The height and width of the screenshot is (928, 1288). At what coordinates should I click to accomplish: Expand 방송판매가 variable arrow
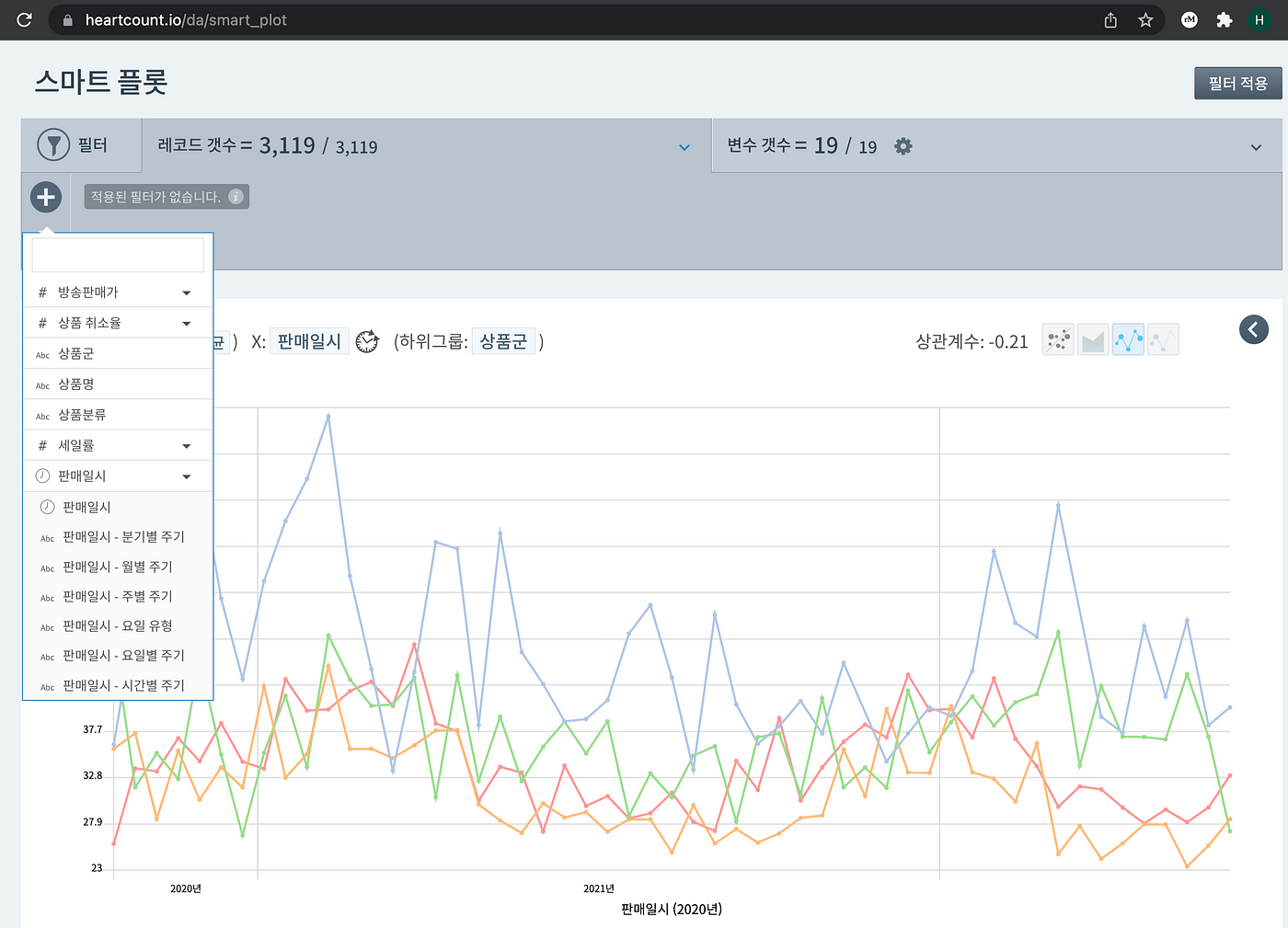[187, 293]
